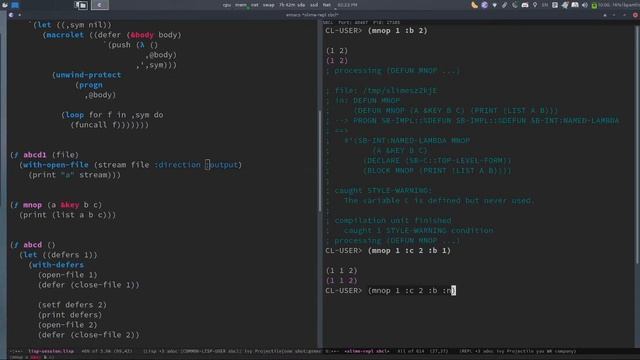Click the echo area at the bottom of Emacs

coord(320,357)
